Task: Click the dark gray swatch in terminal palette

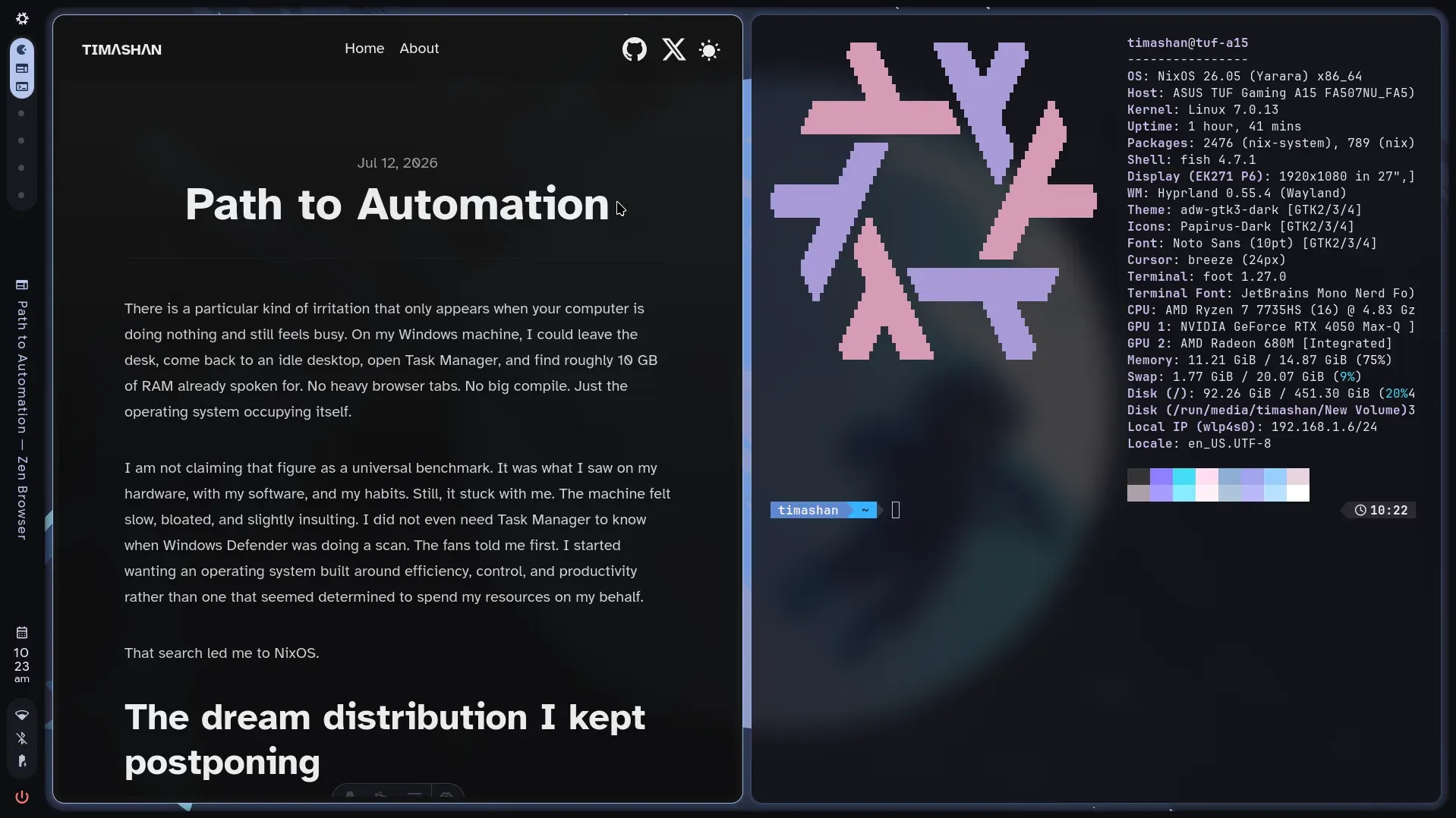Action: click(1139, 477)
